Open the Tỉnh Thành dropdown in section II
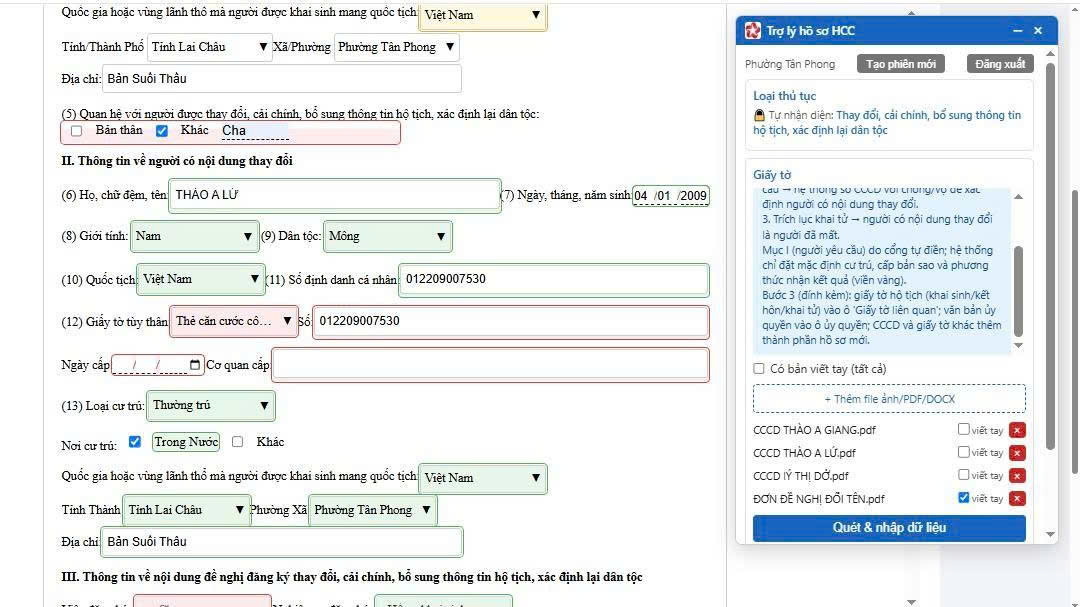The image size is (1080, 607). [186, 510]
